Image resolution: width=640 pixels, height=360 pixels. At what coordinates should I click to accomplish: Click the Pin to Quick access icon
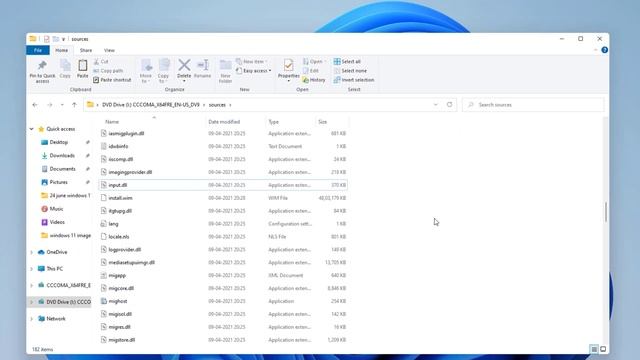(42, 65)
